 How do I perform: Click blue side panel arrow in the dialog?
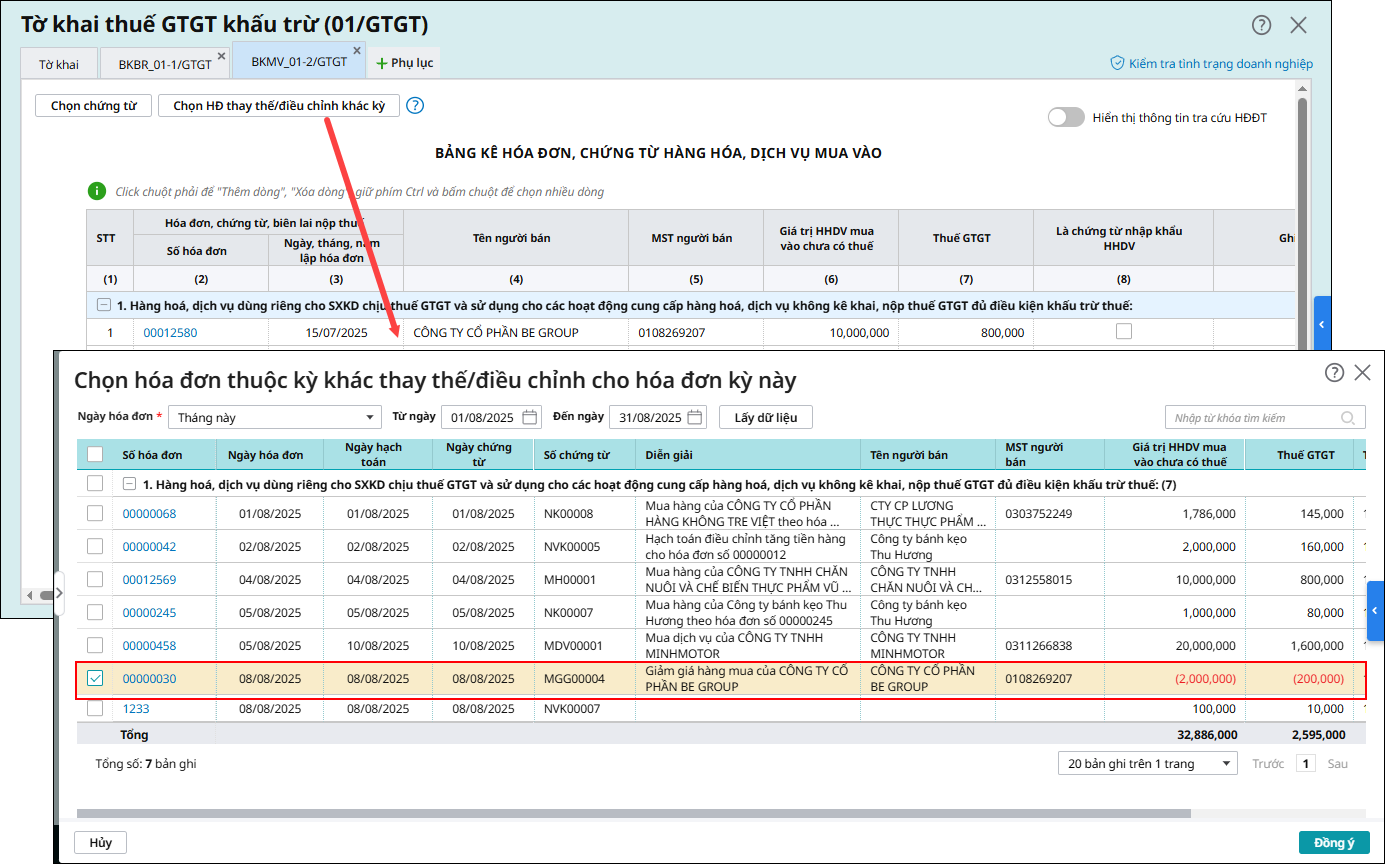(x=1376, y=610)
